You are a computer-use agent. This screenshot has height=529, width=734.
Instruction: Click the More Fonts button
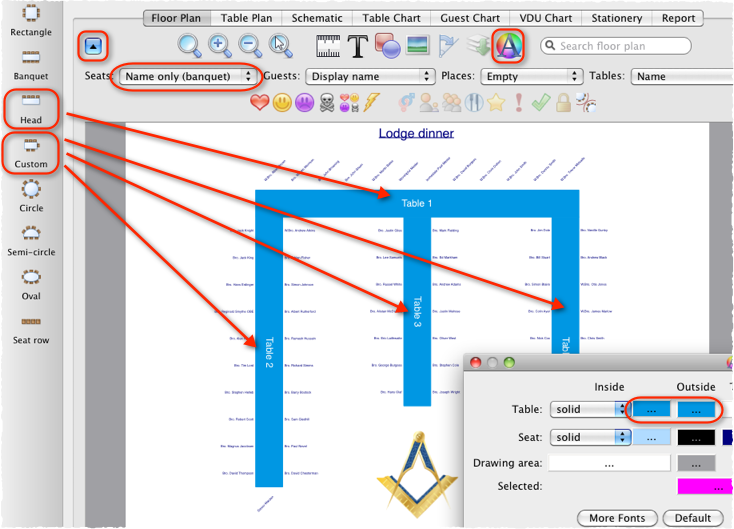[x=616, y=518]
